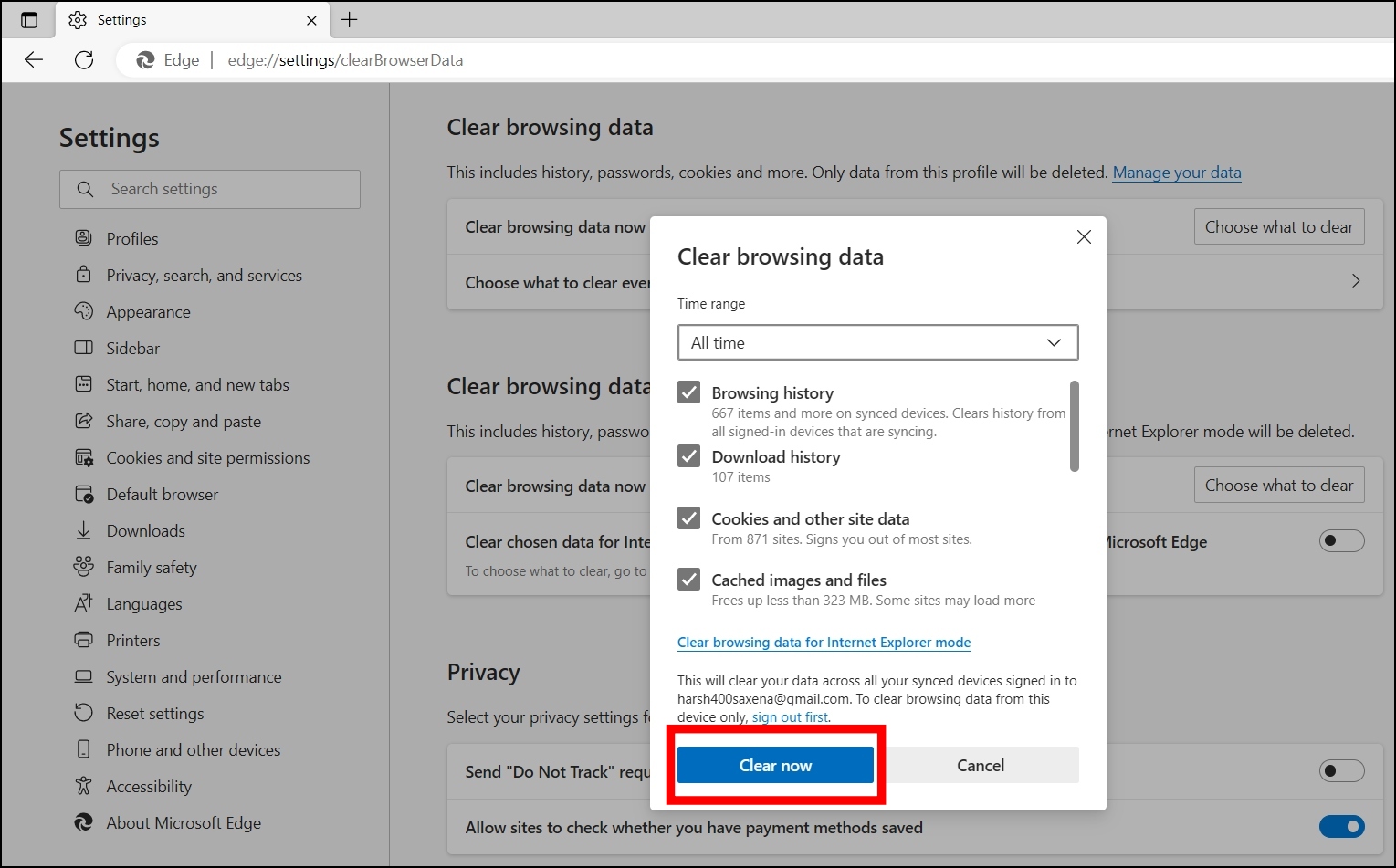Click the Appearance palette icon
Screen dimensions: 1396x868
(83, 311)
